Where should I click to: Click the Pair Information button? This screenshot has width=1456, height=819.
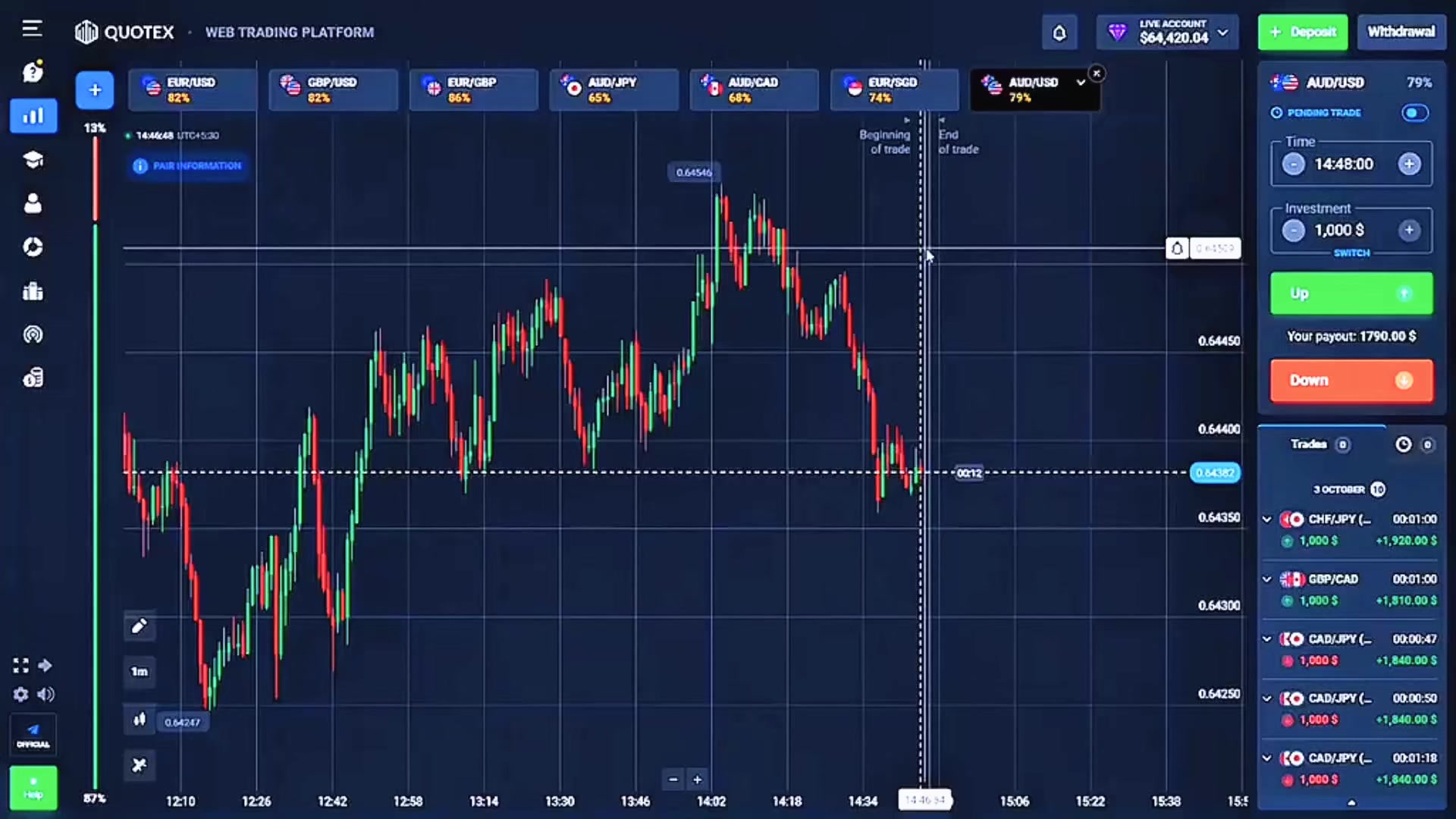click(x=188, y=166)
